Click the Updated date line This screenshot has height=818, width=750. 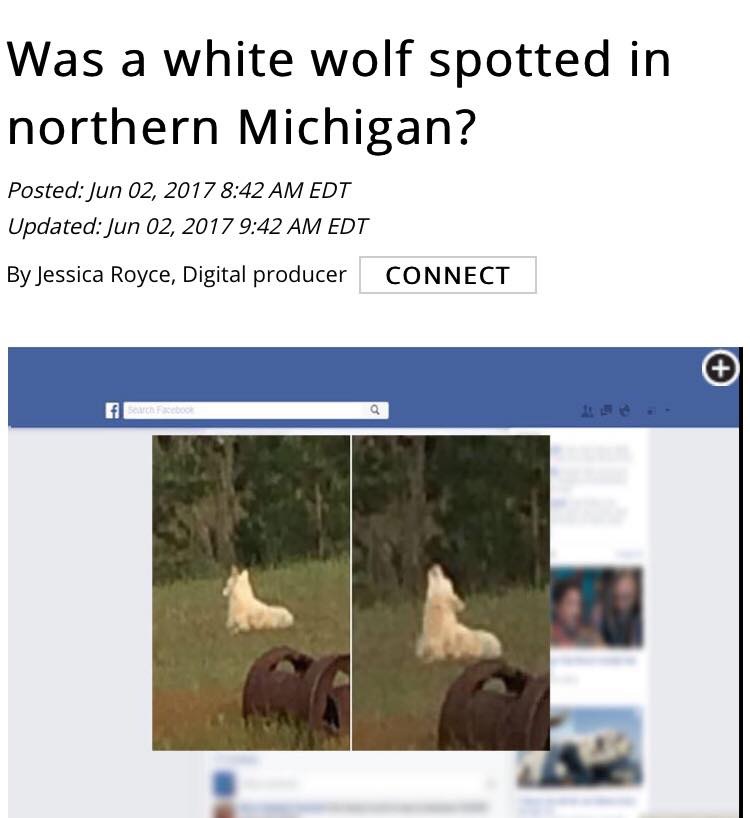point(188,226)
